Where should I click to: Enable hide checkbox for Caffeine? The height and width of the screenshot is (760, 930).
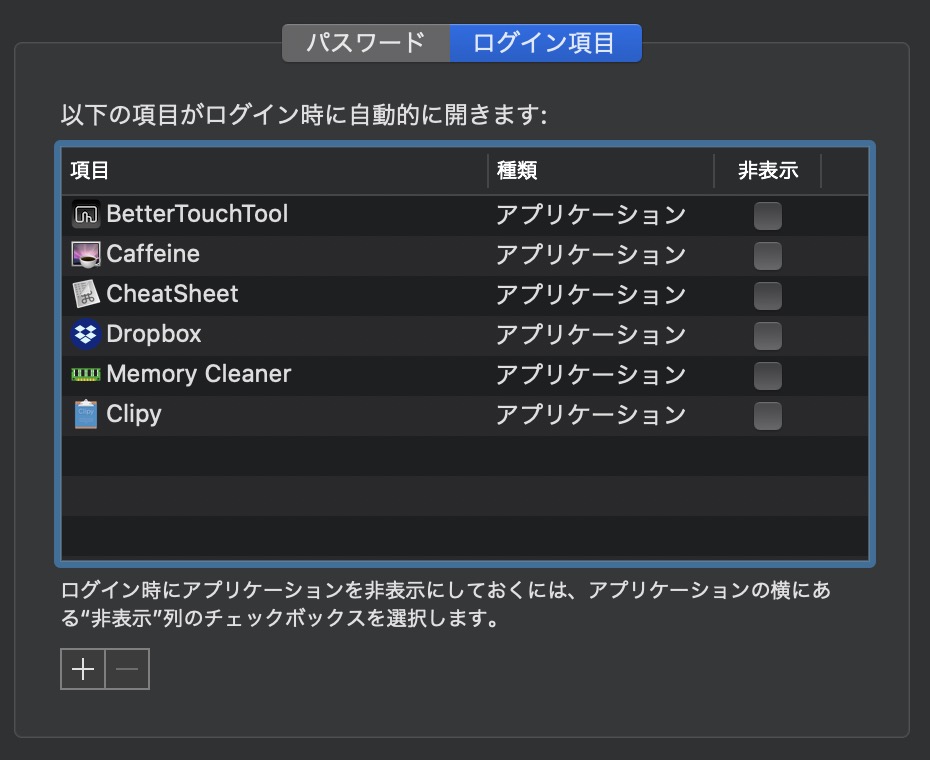767,256
